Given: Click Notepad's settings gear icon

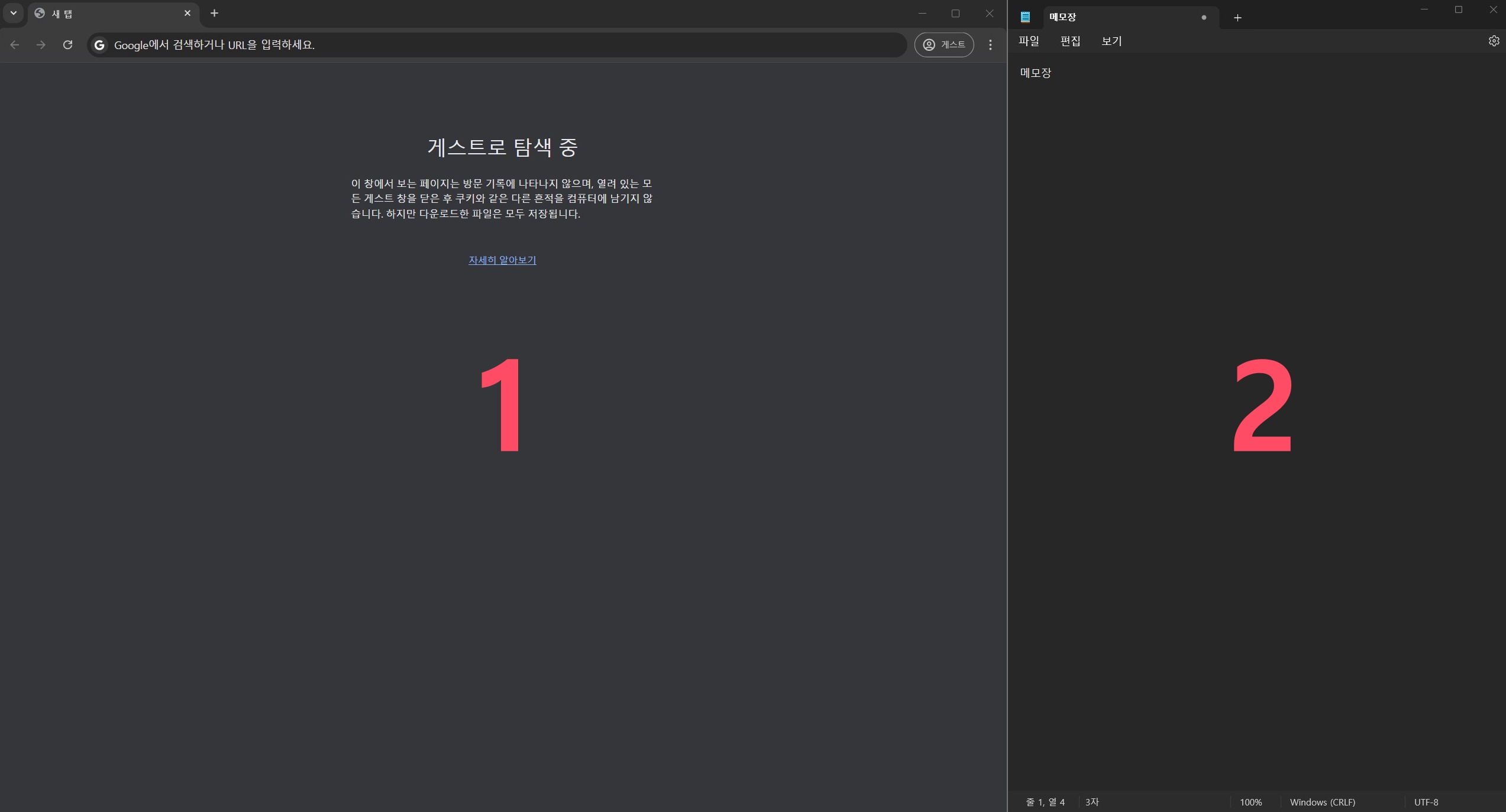Looking at the screenshot, I should pyautogui.click(x=1494, y=41).
